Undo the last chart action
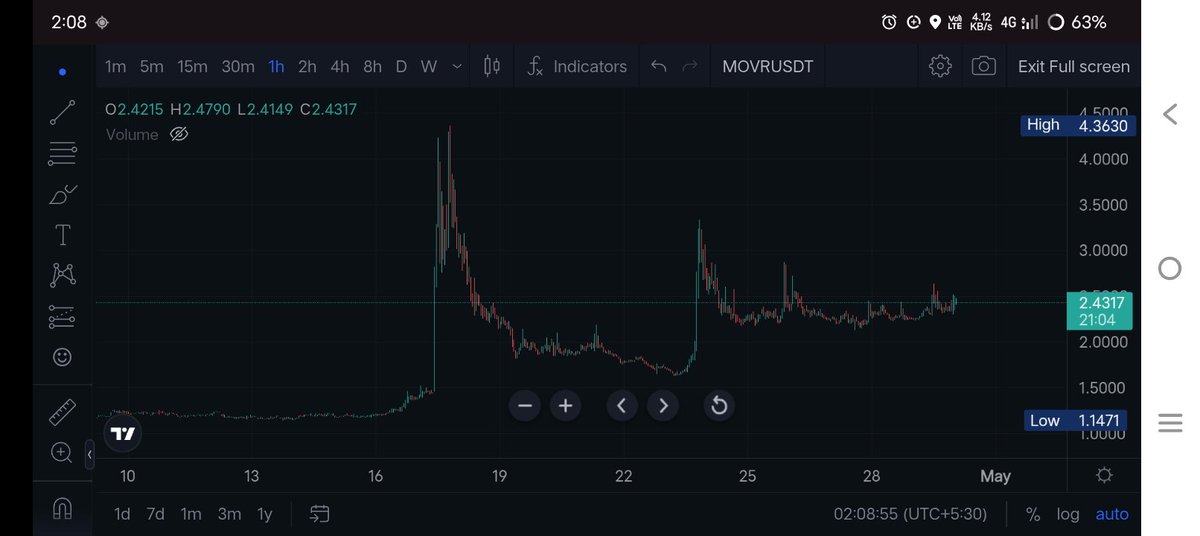1200x536 pixels. point(658,67)
